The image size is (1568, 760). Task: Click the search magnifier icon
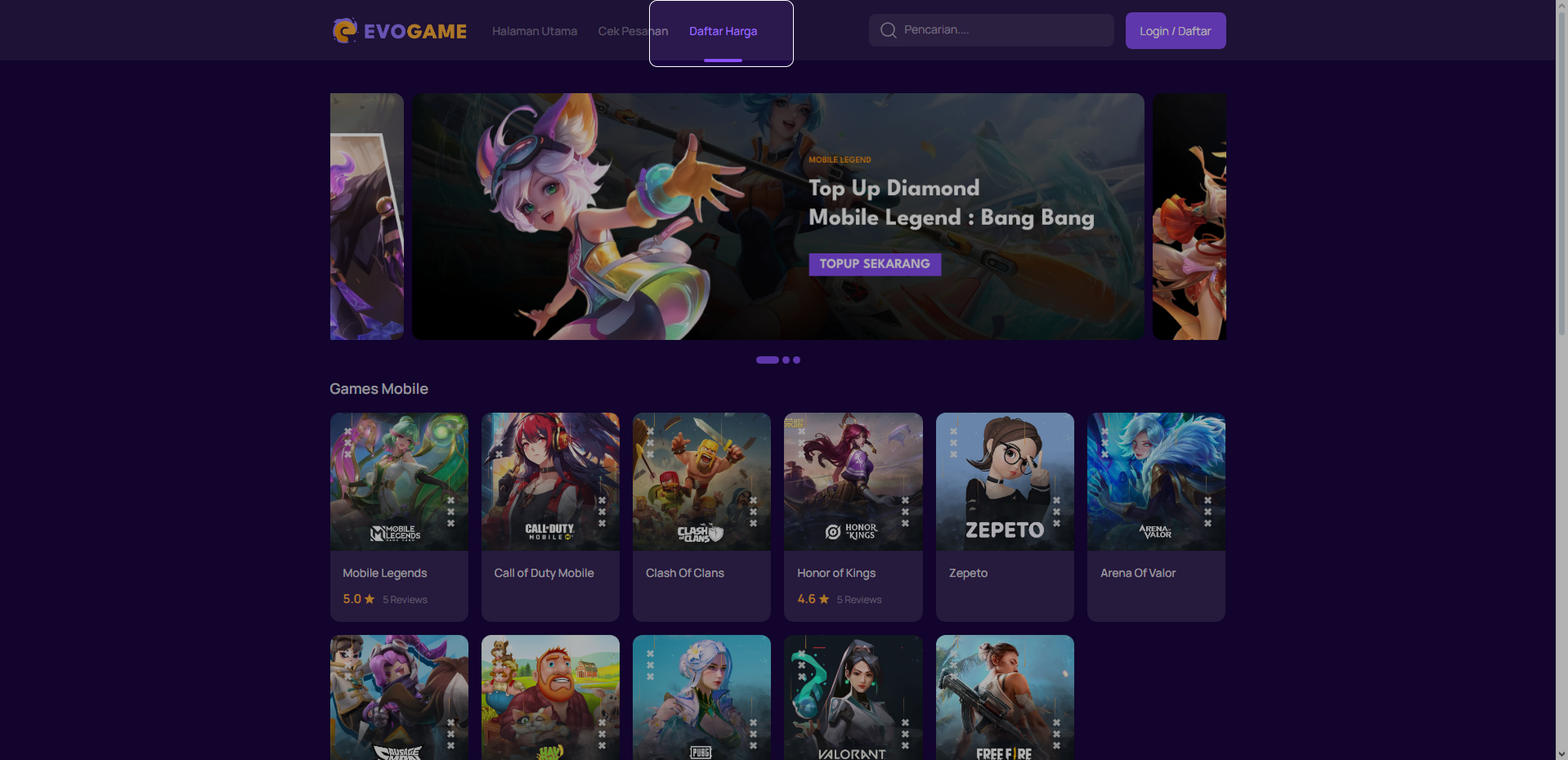click(x=888, y=30)
